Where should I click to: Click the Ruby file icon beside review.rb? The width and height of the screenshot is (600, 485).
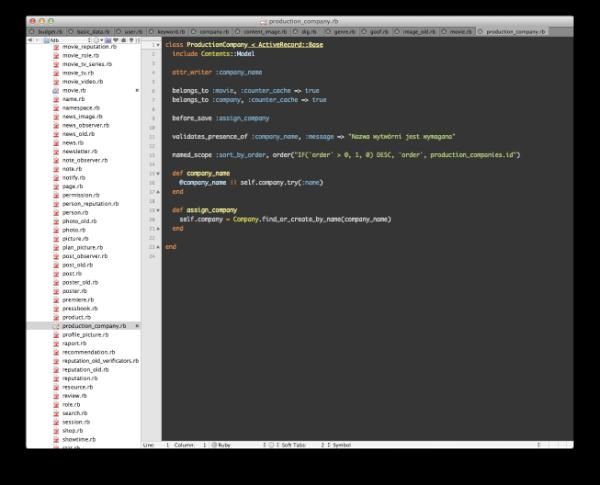pos(57,395)
